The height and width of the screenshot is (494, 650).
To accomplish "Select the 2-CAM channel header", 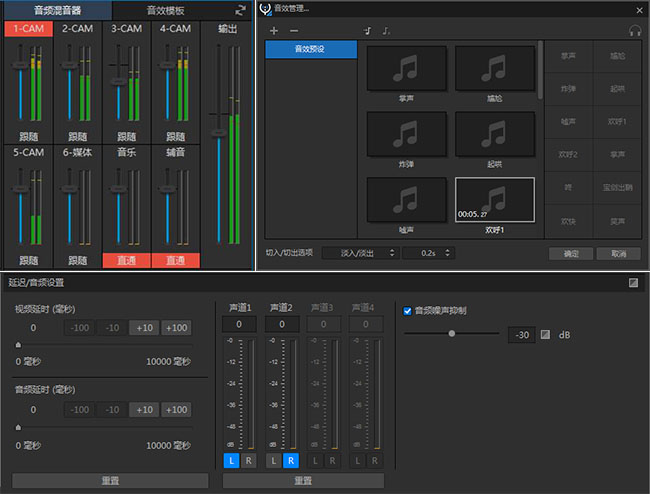I will pos(78,29).
